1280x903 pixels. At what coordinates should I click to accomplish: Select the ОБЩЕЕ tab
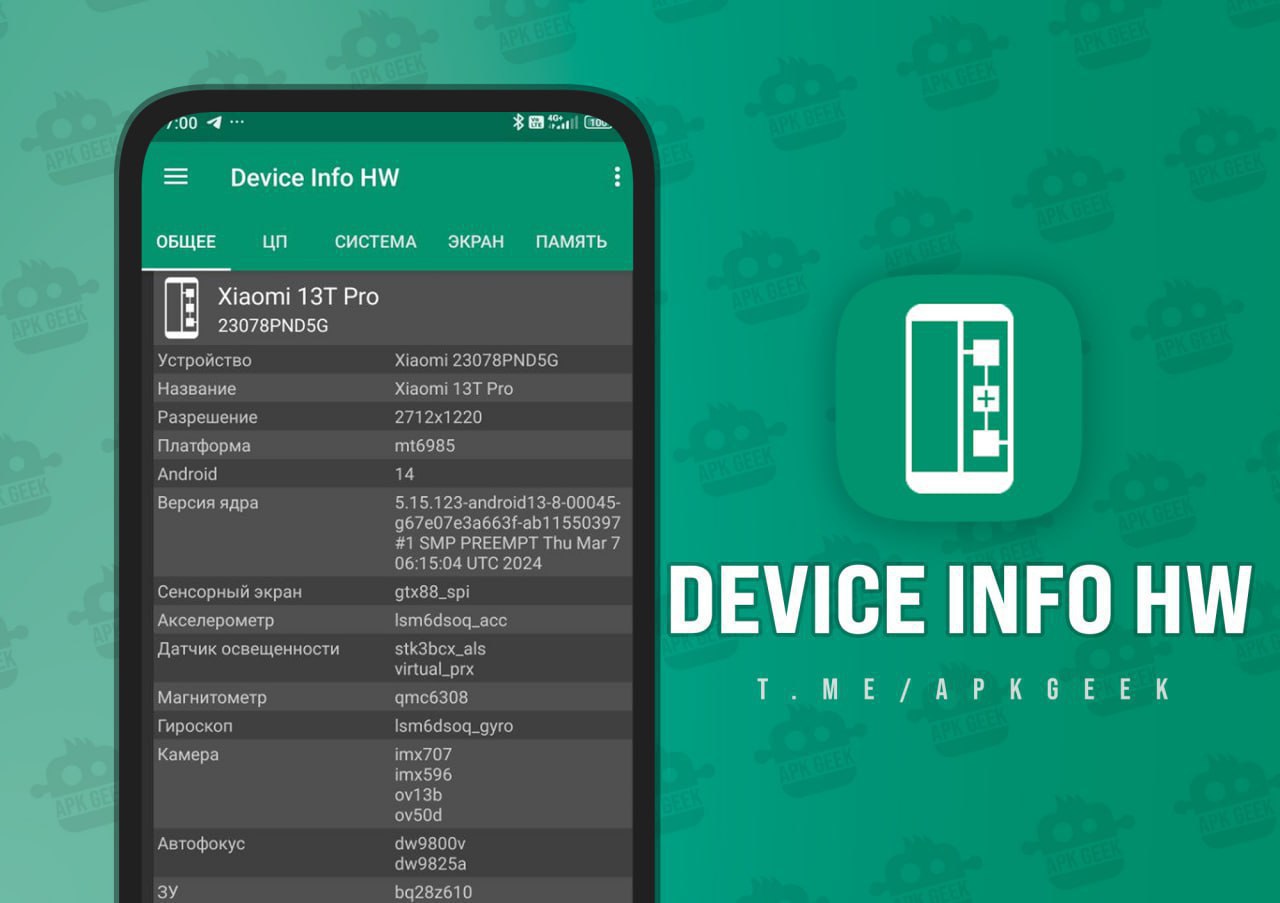click(186, 242)
